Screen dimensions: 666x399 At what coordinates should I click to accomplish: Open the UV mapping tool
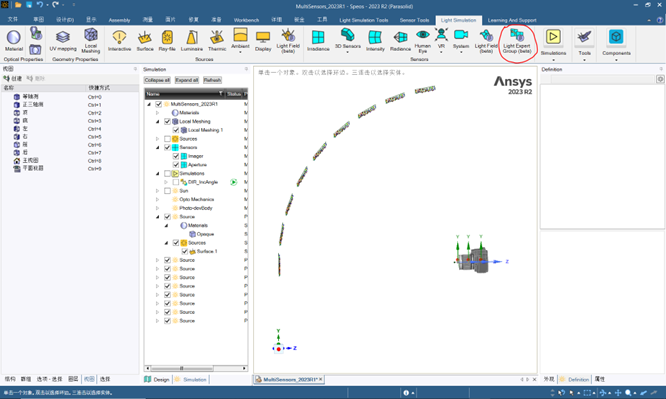(x=63, y=41)
